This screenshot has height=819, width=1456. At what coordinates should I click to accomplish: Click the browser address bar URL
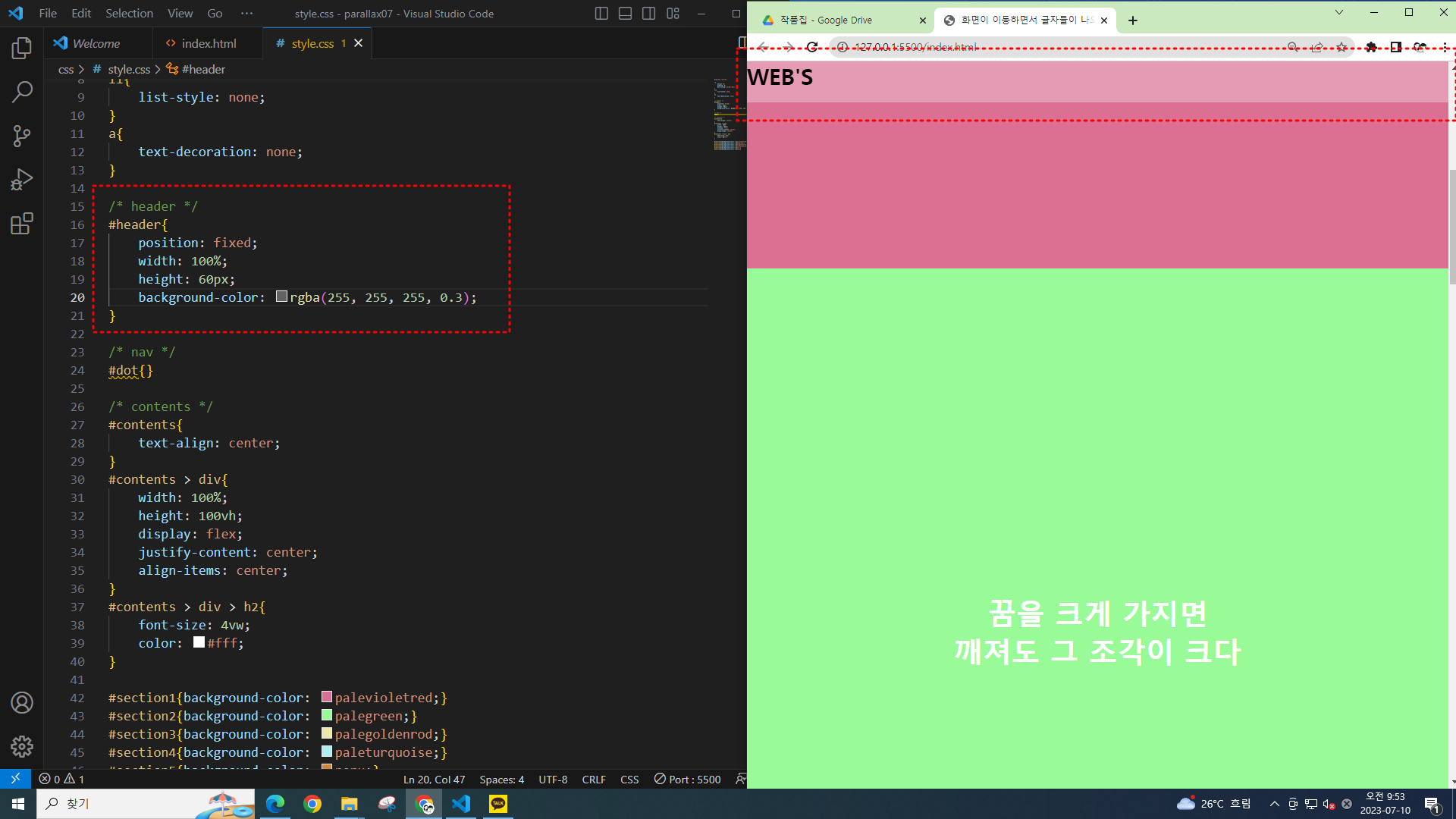click(915, 47)
